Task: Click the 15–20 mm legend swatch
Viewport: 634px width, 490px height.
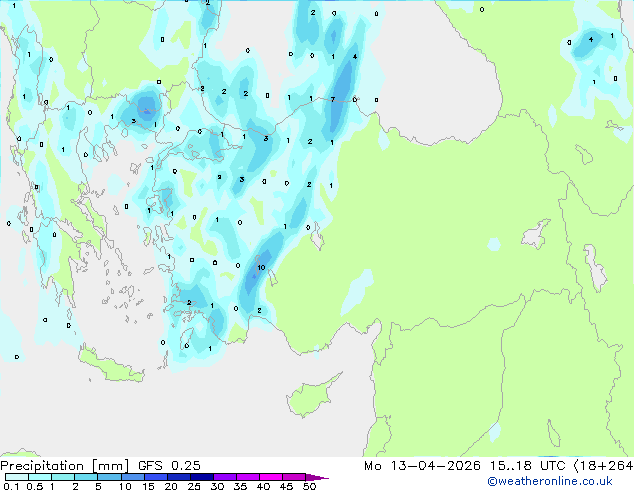Action: [x=155, y=477]
